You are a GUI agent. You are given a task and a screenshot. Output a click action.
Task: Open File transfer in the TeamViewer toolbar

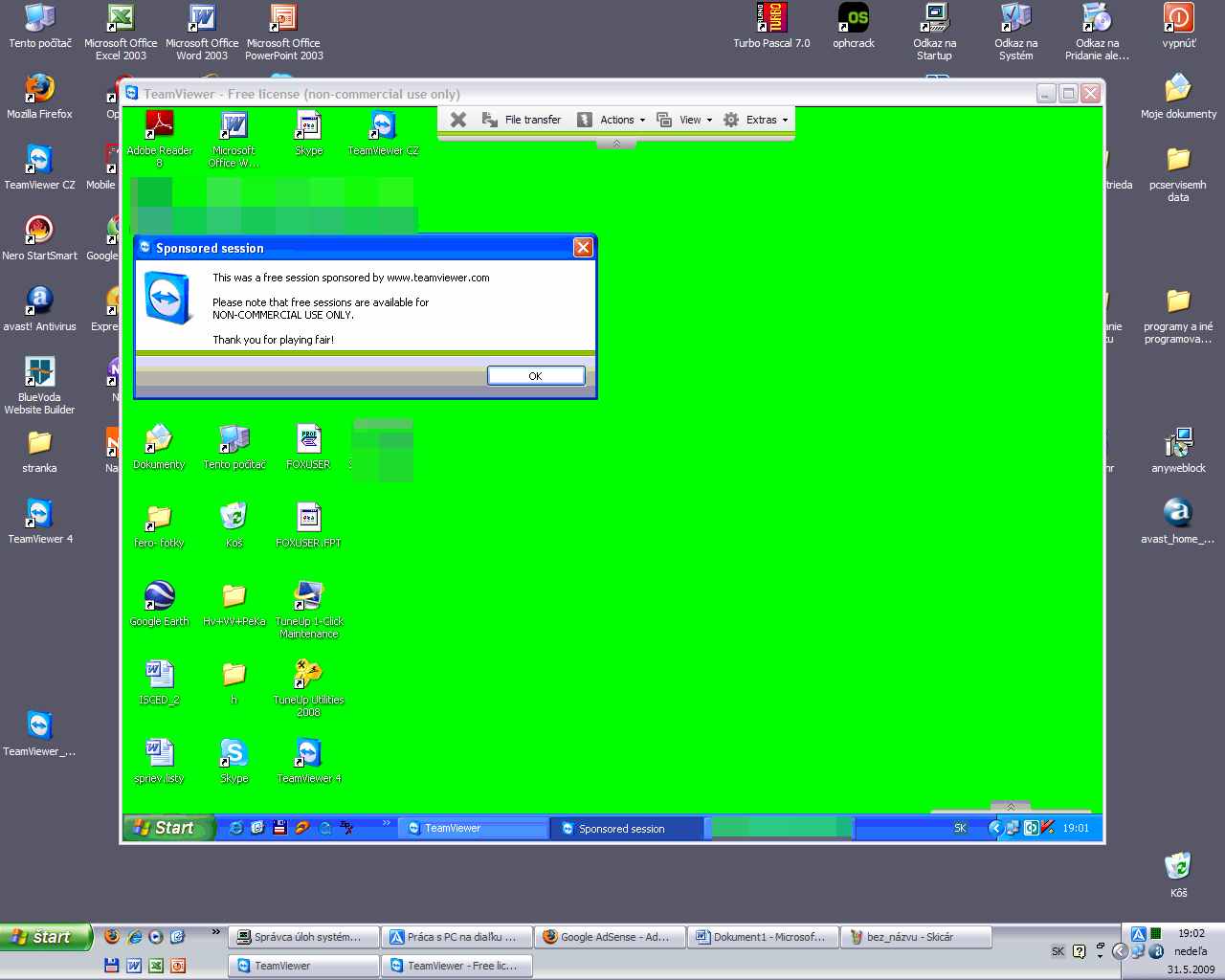522,120
